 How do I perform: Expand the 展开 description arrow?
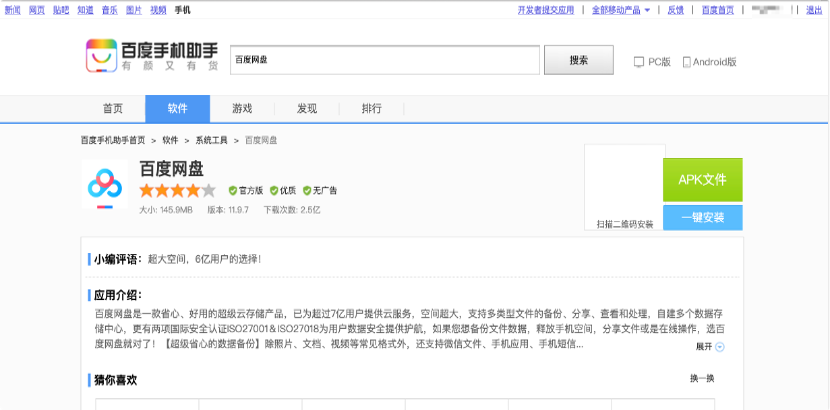(719, 347)
